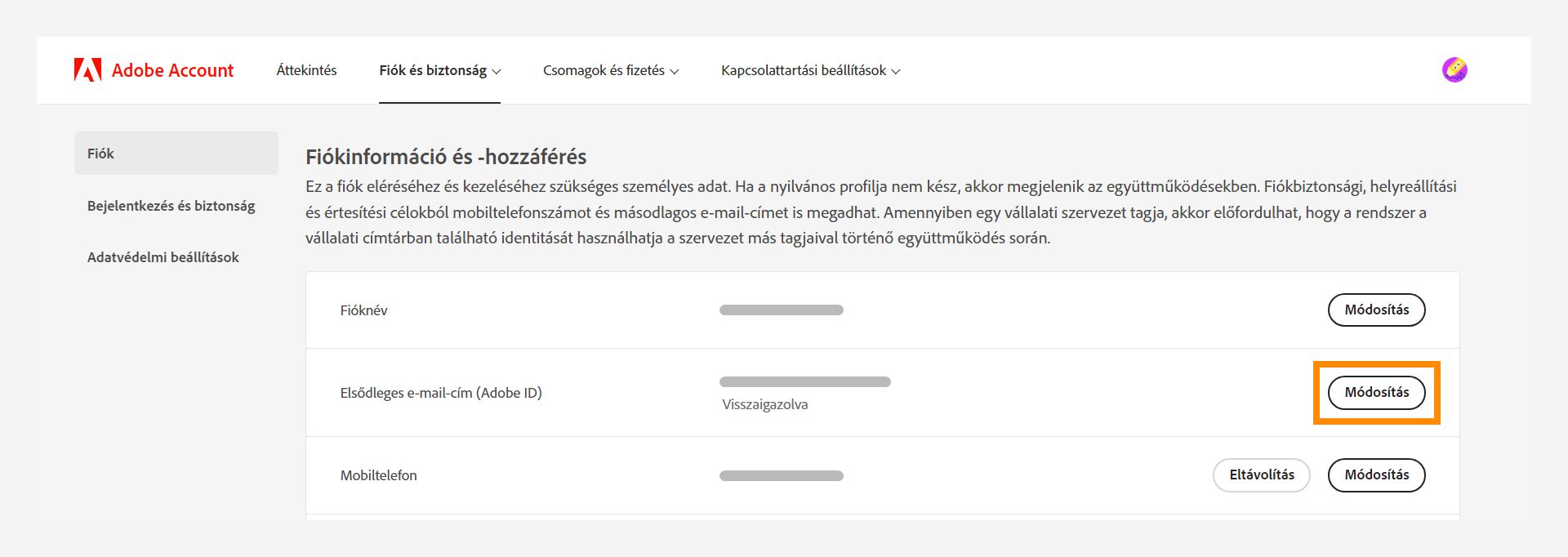The image size is (1568, 557).
Task: Click the Adobe Account heading link
Action: 172,69
